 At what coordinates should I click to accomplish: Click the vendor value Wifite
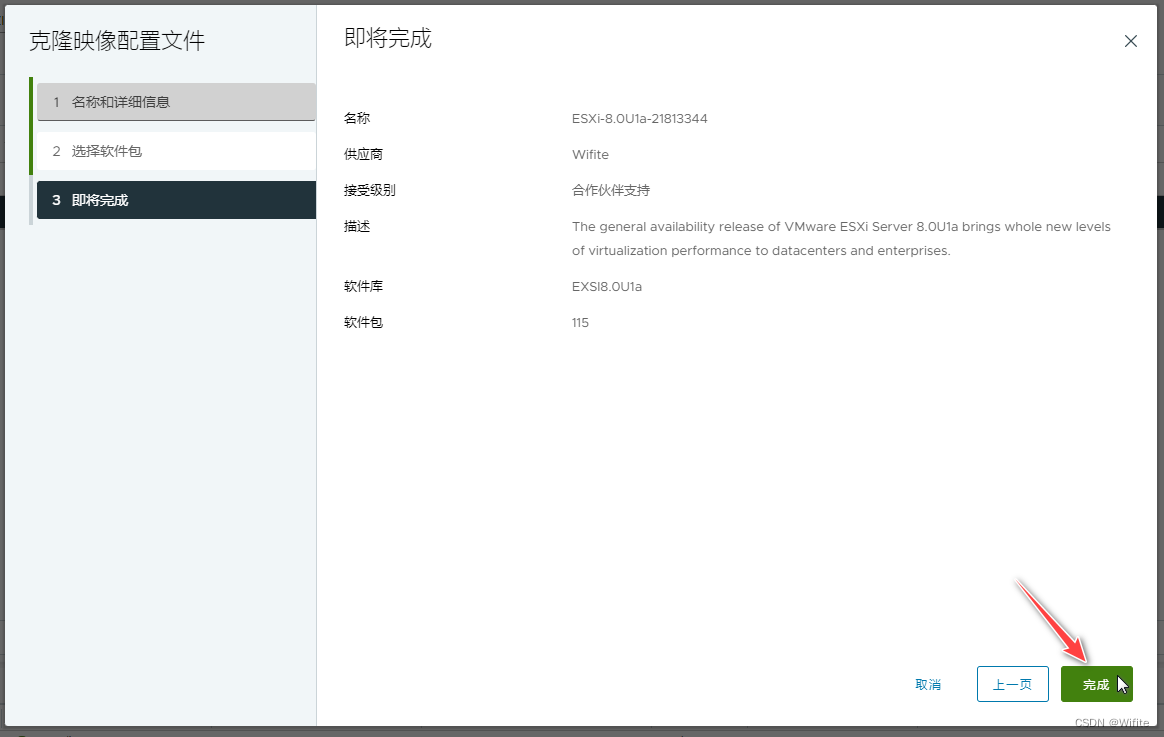590,154
